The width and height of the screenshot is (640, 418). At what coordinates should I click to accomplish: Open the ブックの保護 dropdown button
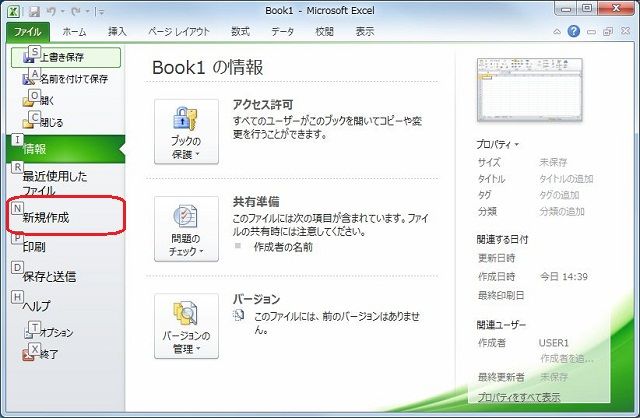(x=186, y=131)
